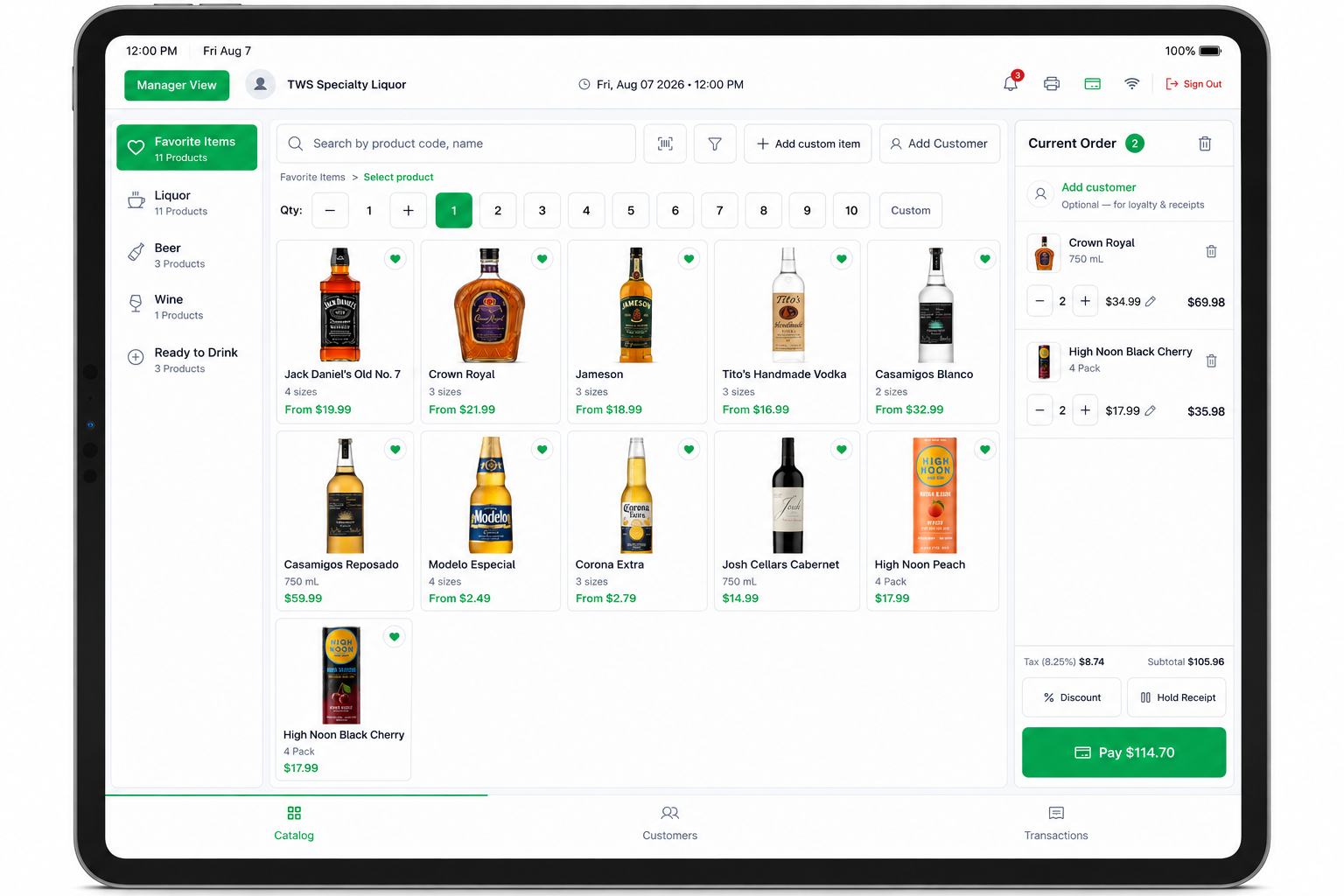Toggle favorite on Josh Cellars Cabernet
The image size is (1344, 896).
(x=842, y=449)
